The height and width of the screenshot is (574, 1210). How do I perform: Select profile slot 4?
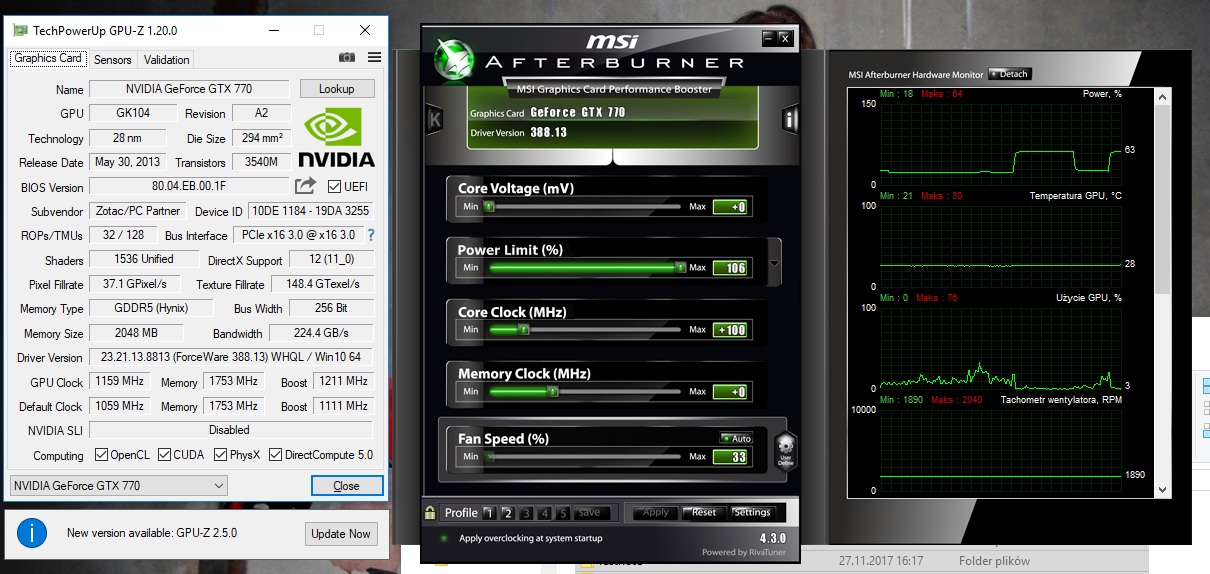(x=544, y=513)
